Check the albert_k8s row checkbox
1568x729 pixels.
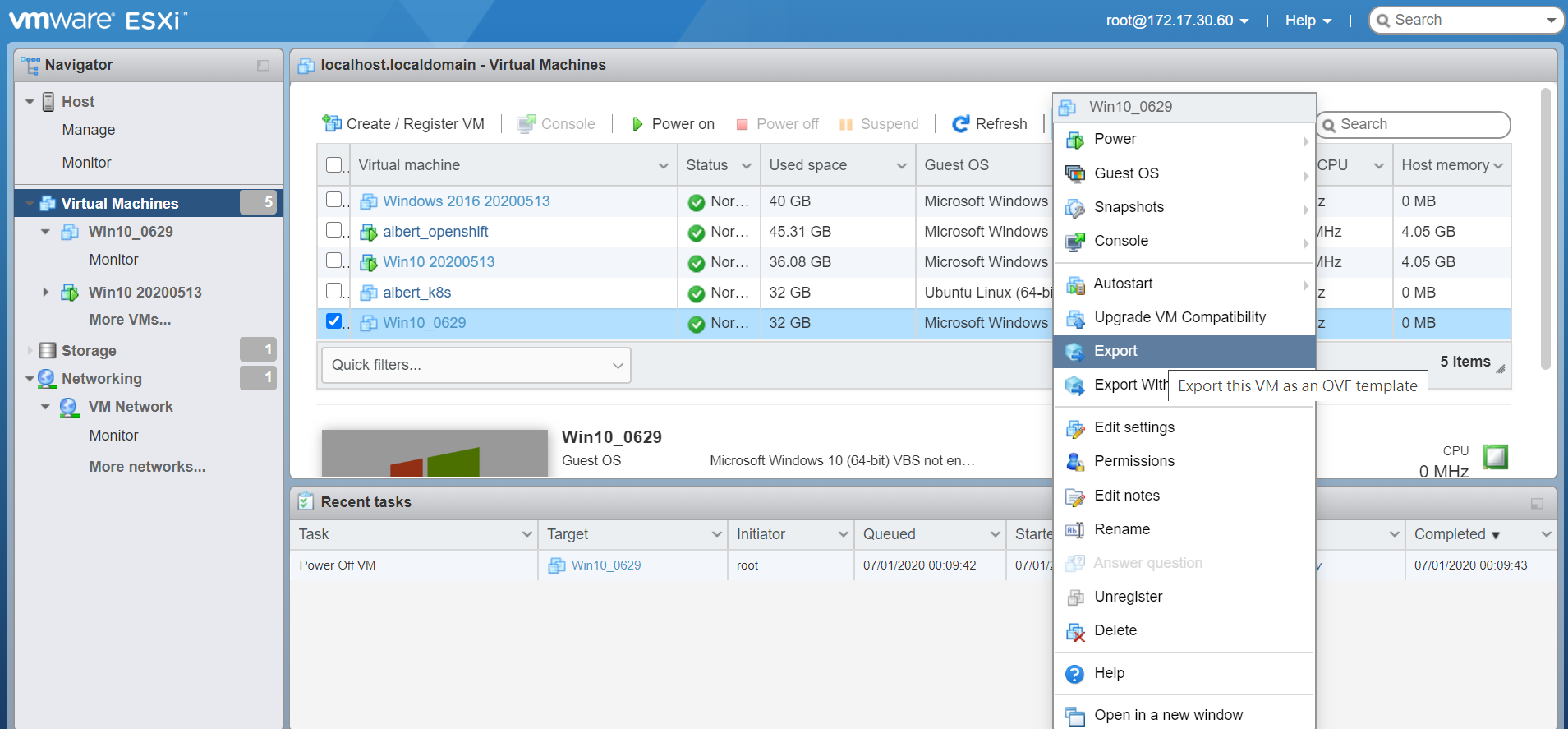(334, 291)
